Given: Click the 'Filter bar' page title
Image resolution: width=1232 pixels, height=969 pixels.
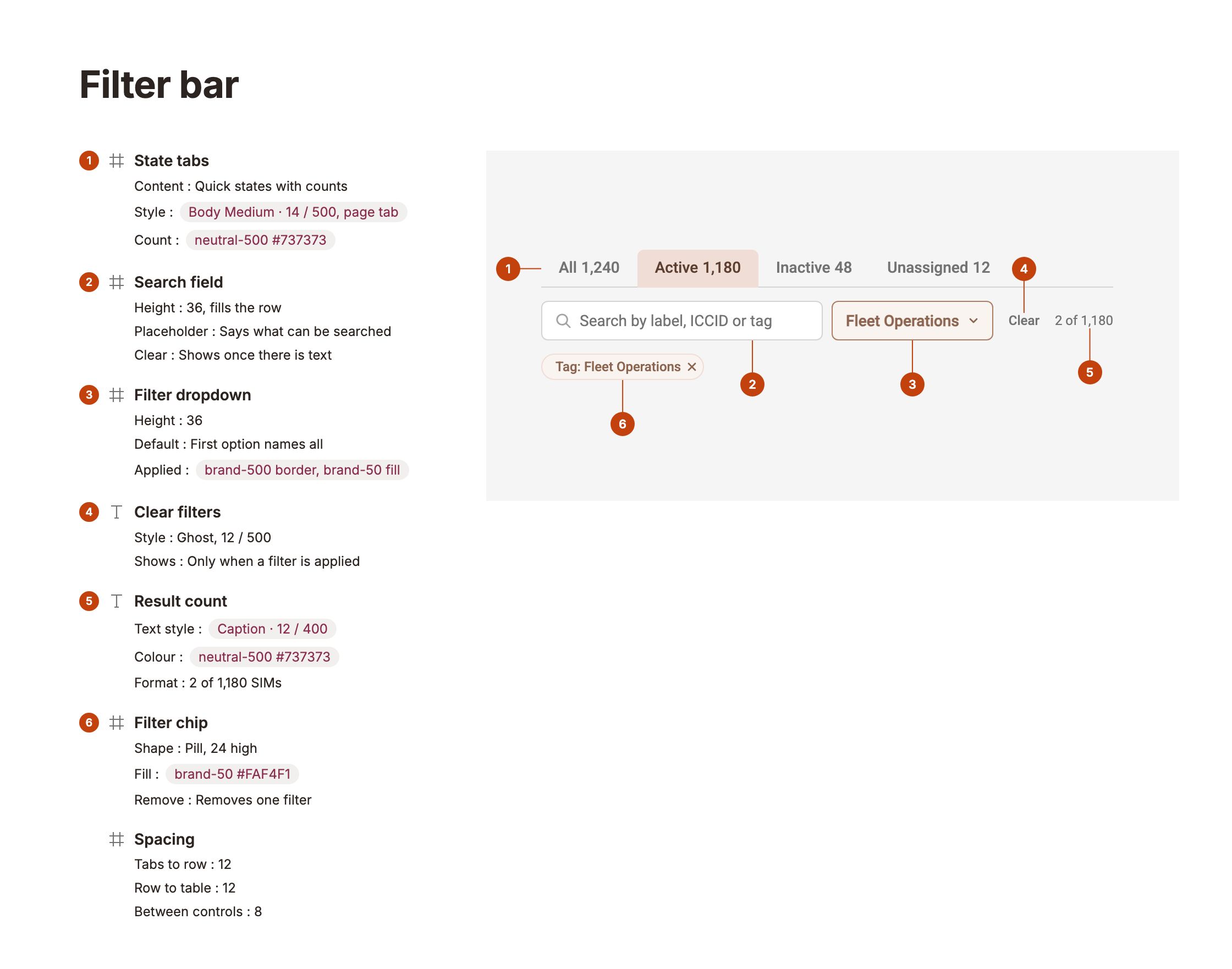Looking at the screenshot, I should click(159, 85).
